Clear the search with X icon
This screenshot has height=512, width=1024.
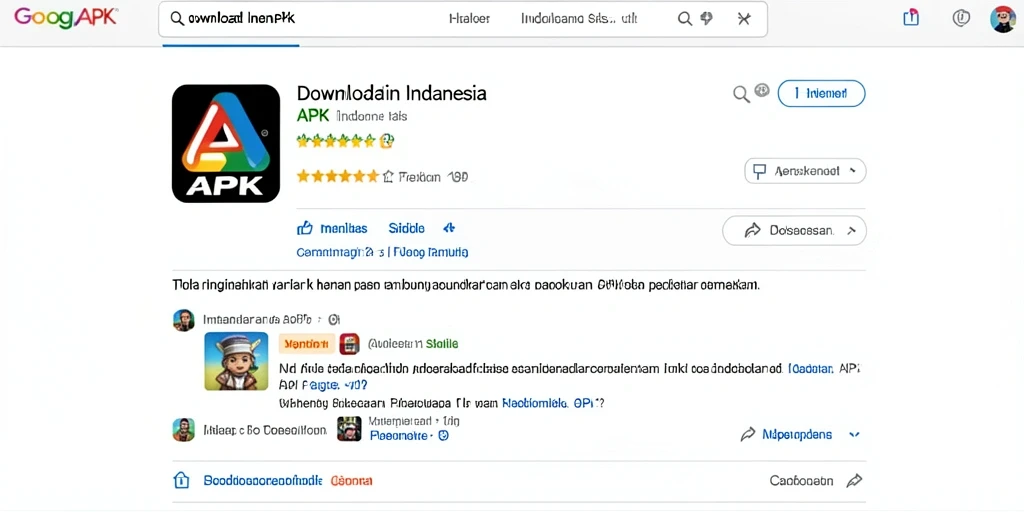pos(743,18)
